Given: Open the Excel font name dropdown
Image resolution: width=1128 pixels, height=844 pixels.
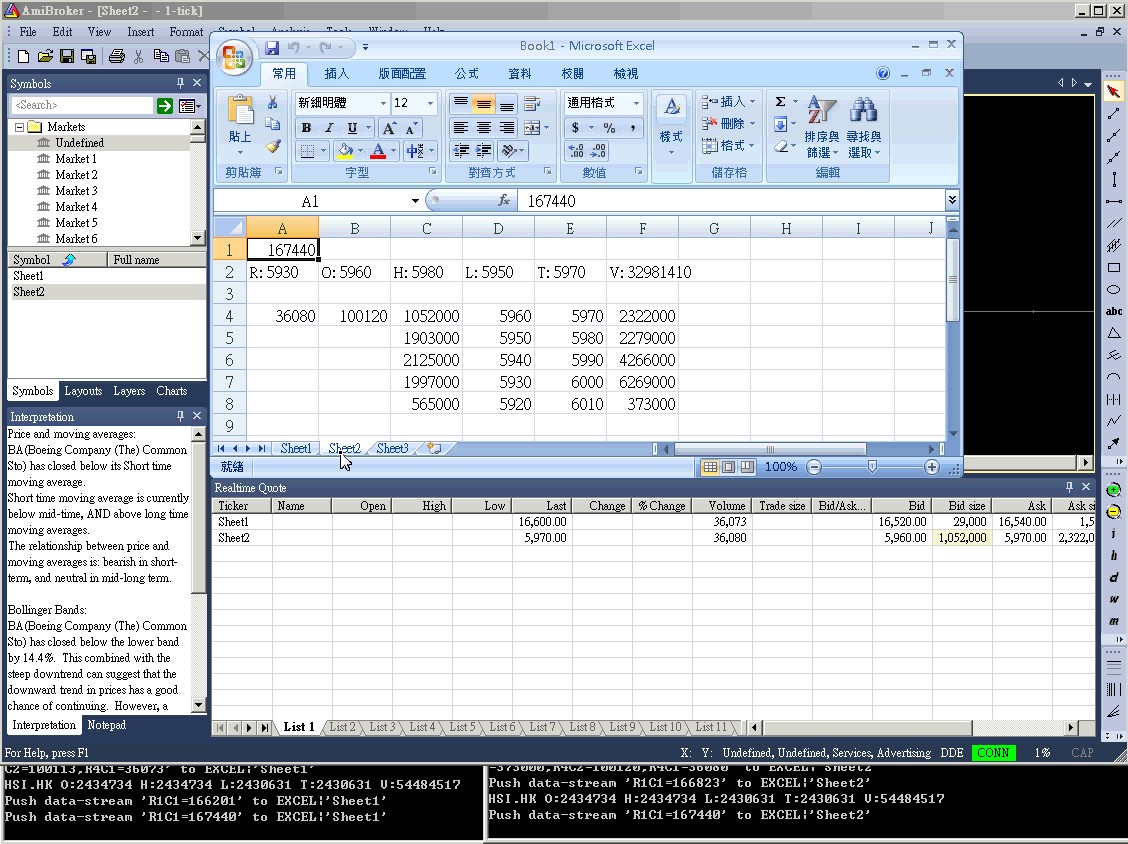Looking at the screenshot, I should (x=383, y=104).
